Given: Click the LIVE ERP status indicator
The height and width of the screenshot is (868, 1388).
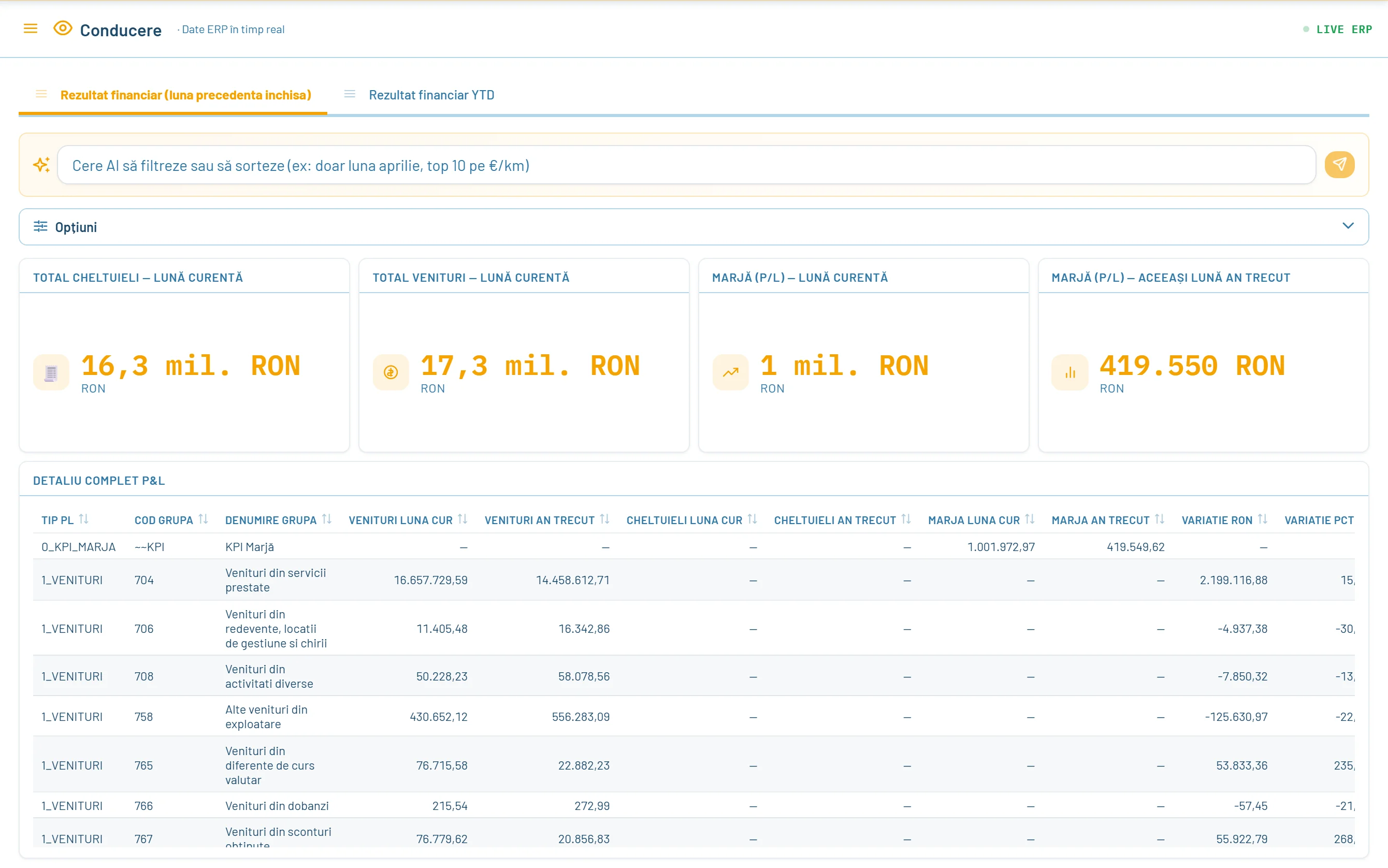Looking at the screenshot, I should (x=1337, y=30).
